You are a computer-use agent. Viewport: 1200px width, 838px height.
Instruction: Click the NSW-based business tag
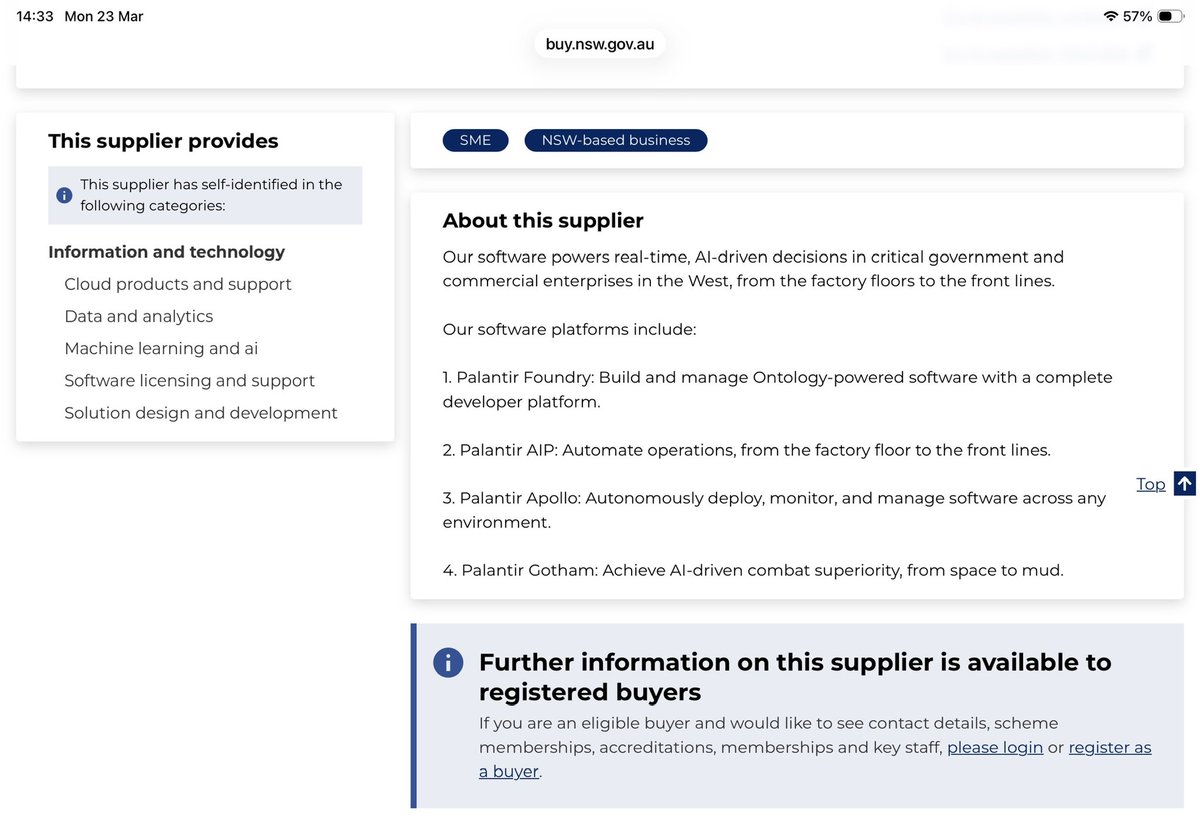coord(616,140)
